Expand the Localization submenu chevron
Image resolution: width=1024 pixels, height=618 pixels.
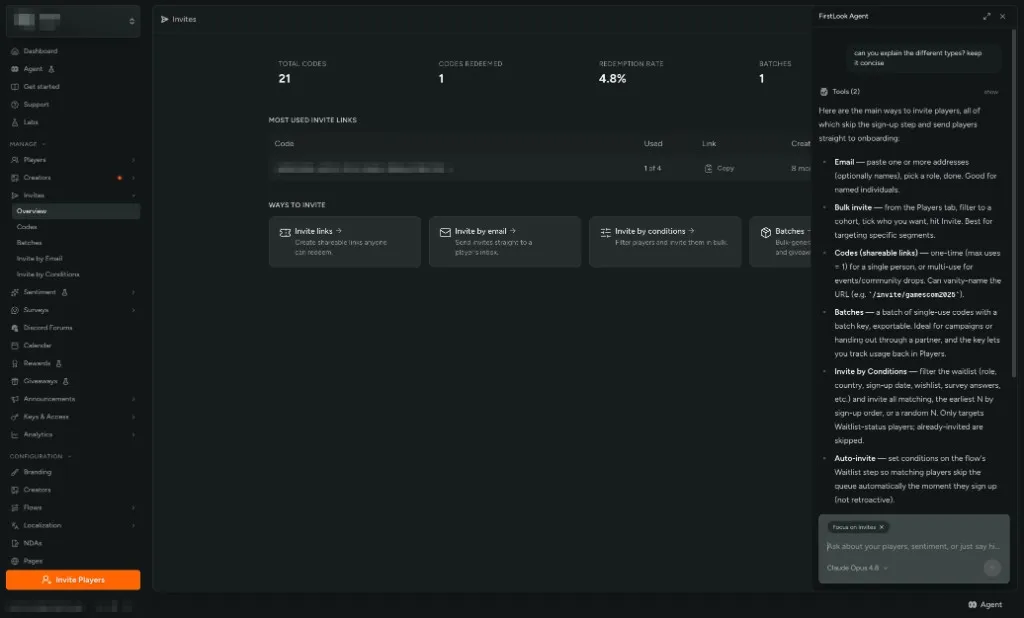pos(133,525)
